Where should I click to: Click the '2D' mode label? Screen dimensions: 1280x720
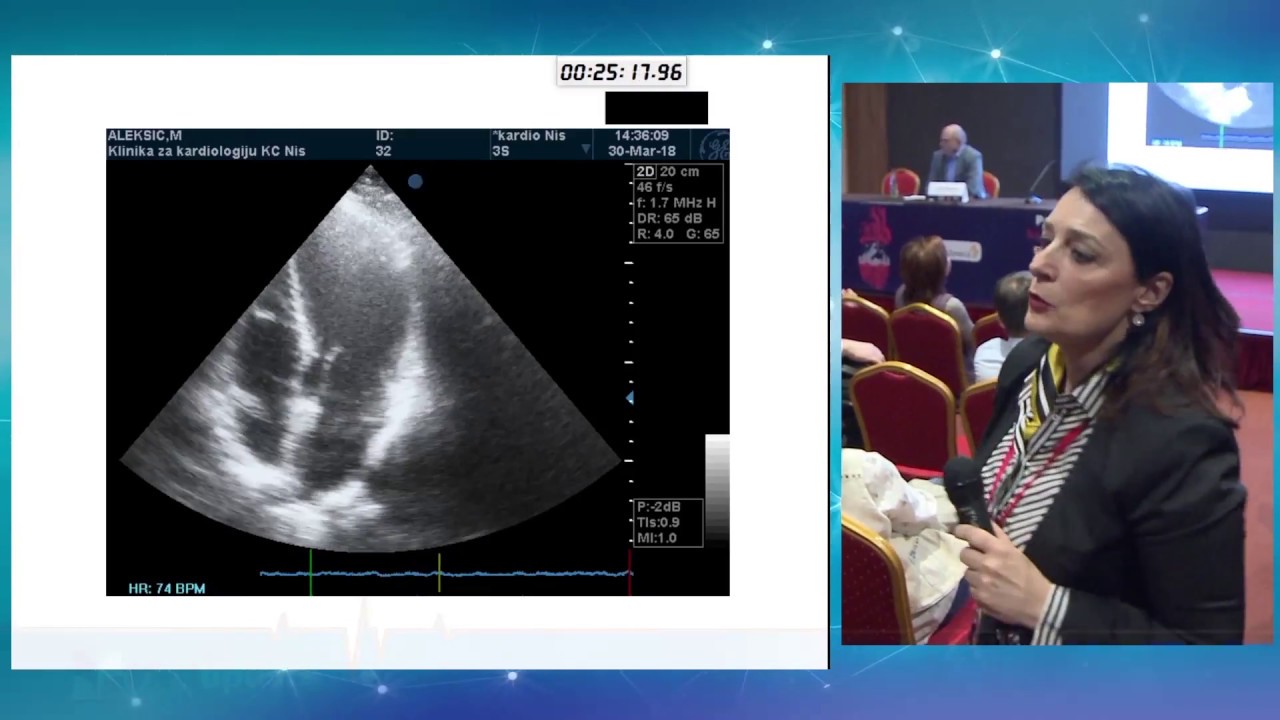point(646,172)
